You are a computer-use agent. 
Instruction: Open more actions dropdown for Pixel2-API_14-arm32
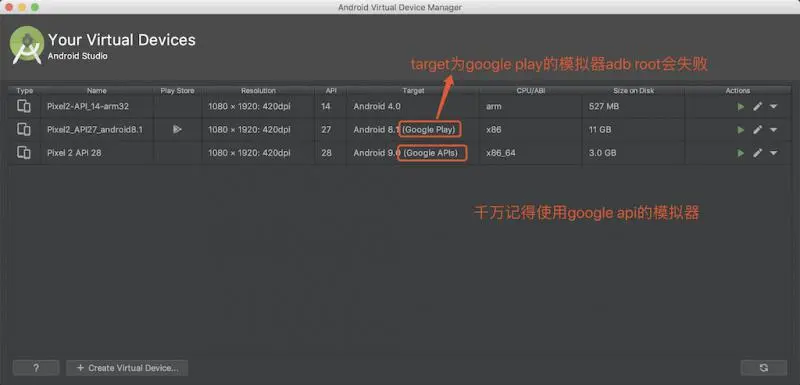coord(773,107)
